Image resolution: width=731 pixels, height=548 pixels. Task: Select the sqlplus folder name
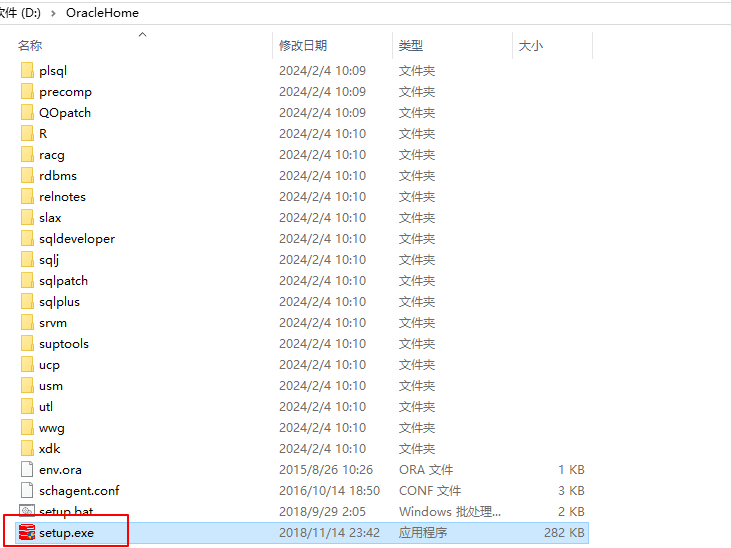tap(59, 302)
